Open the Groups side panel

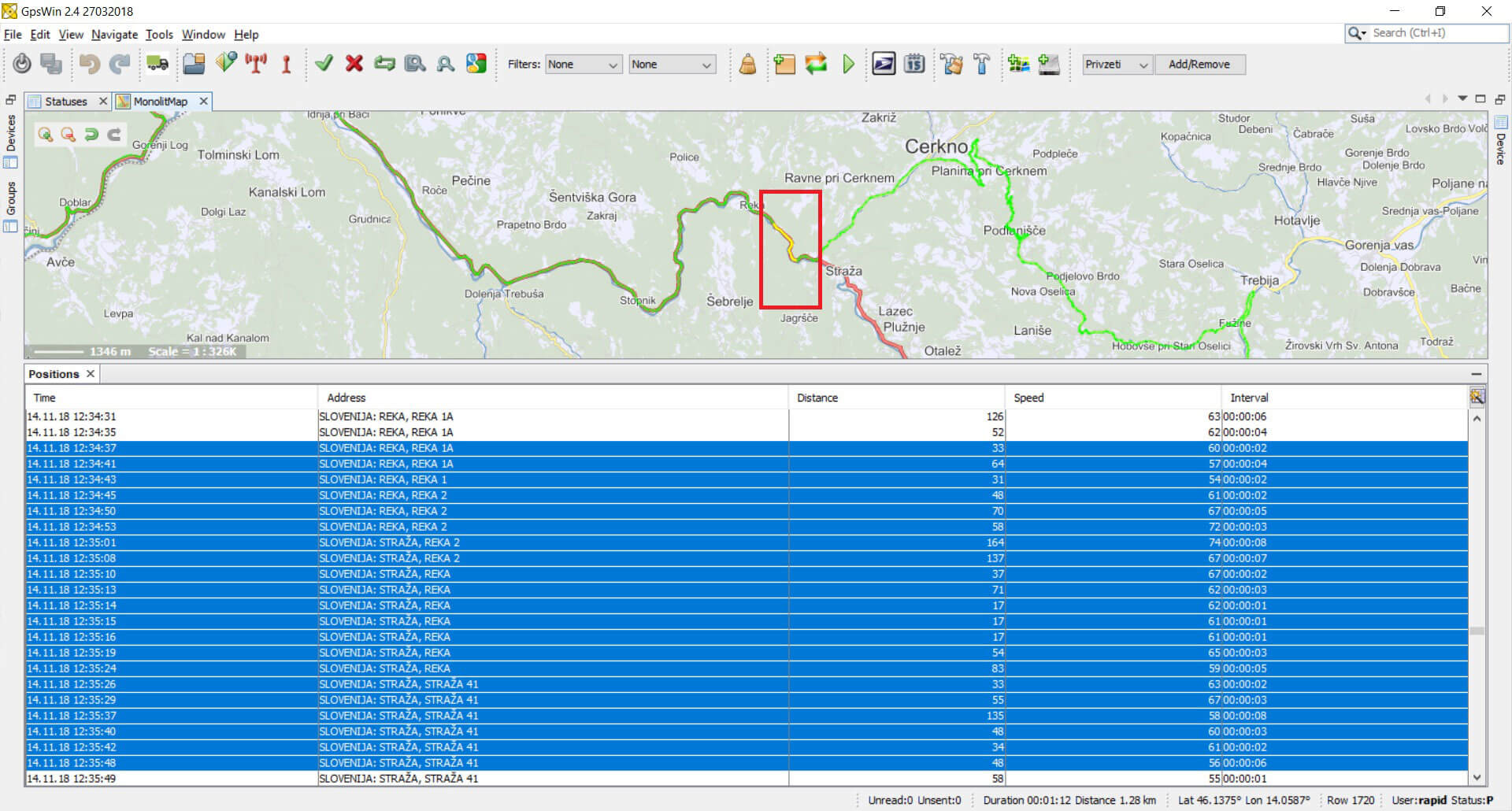click(x=11, y=207)
